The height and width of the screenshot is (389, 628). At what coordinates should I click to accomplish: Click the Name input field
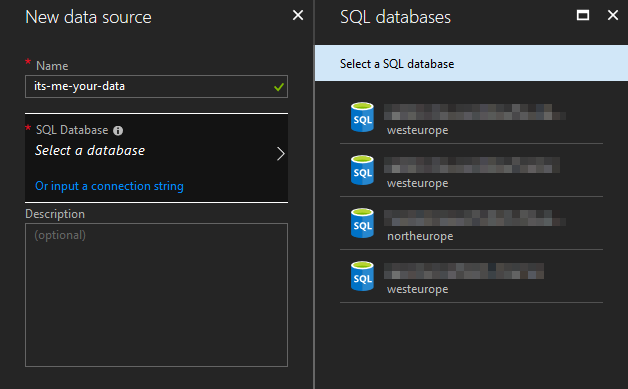click(156, 87)
